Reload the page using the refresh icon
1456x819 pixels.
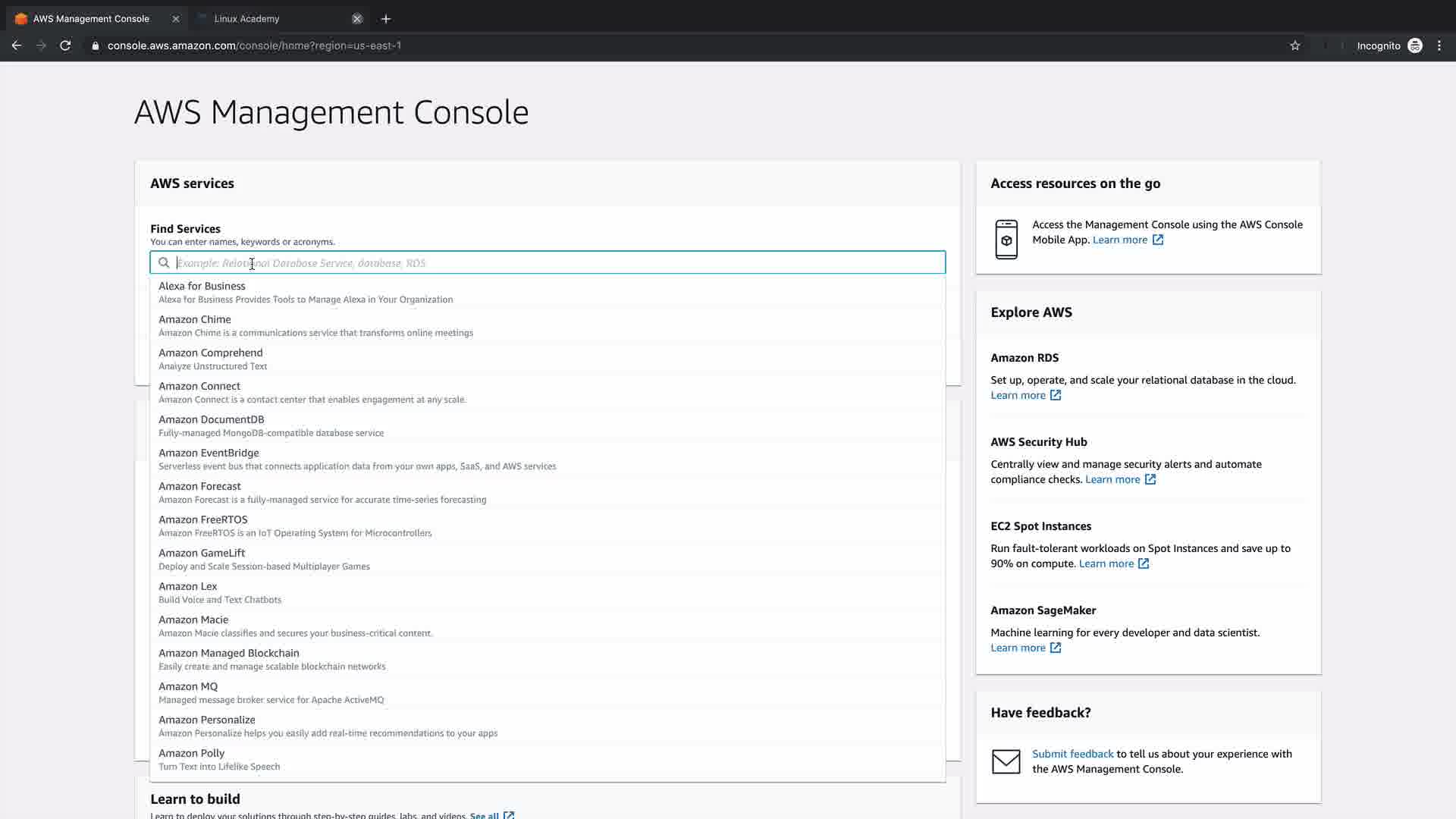pyautogui.click(x=65, y=45)
